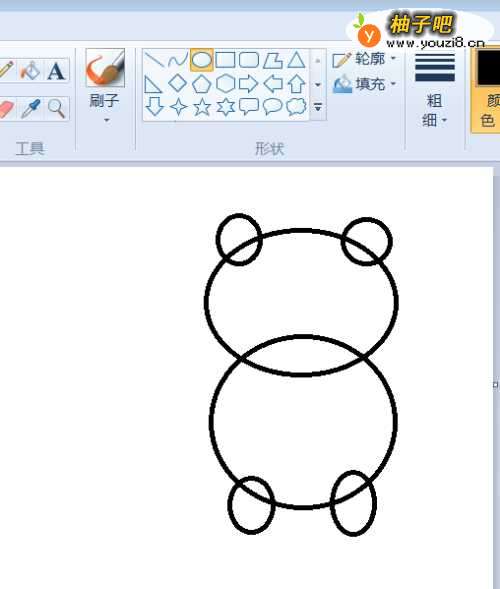Select the fill bucket tool

pyautogui.click(x=30, y=70)
